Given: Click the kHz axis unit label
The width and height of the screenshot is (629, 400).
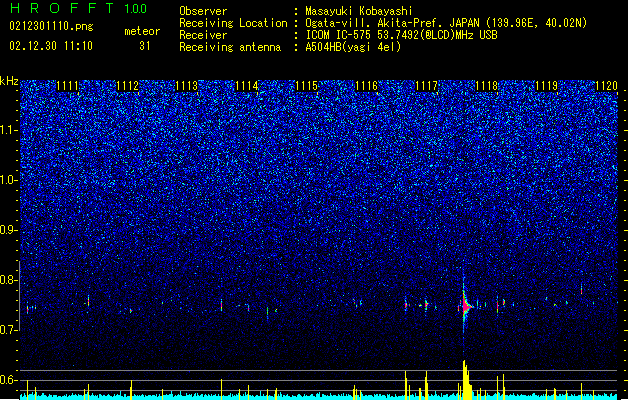Looking at the screenshot, I should click(9, 81).
